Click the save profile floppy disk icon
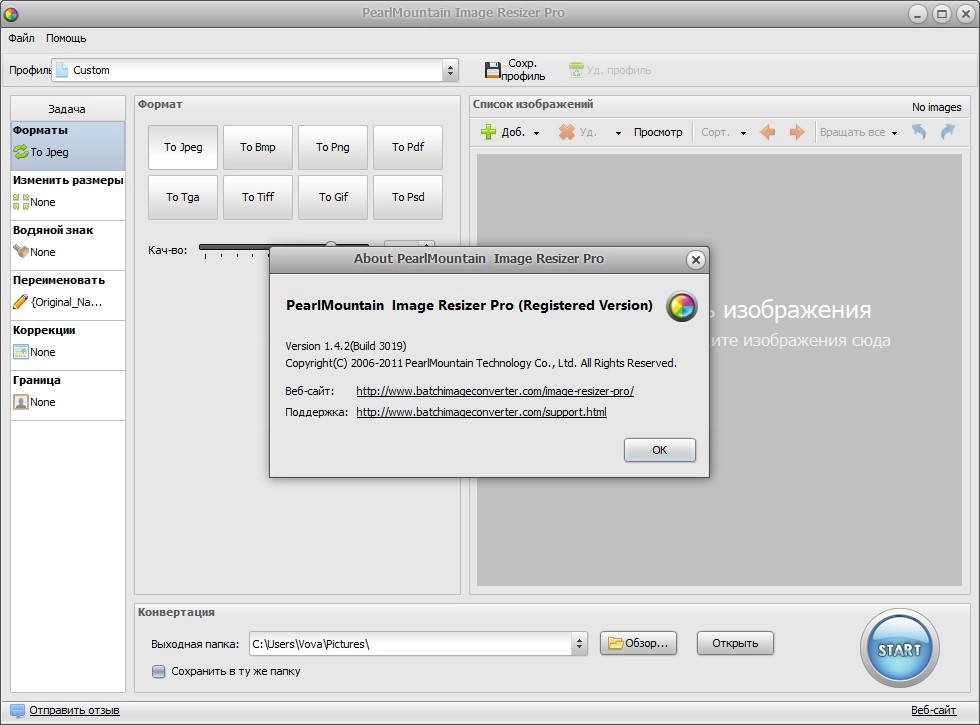 pos(492,70)
